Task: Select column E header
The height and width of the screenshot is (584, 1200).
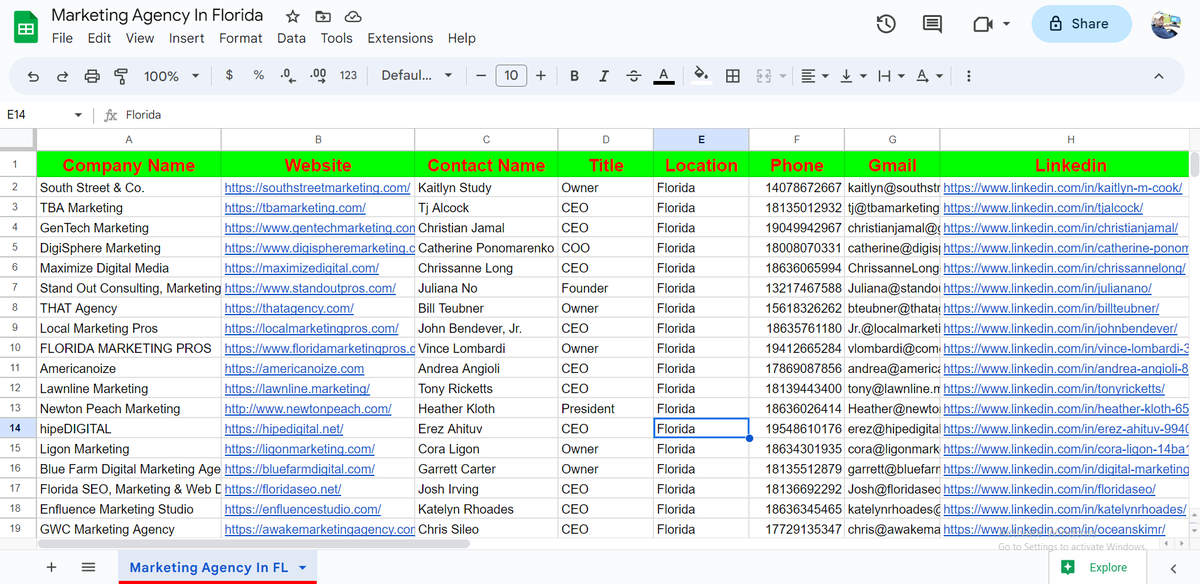Action: 701,140
